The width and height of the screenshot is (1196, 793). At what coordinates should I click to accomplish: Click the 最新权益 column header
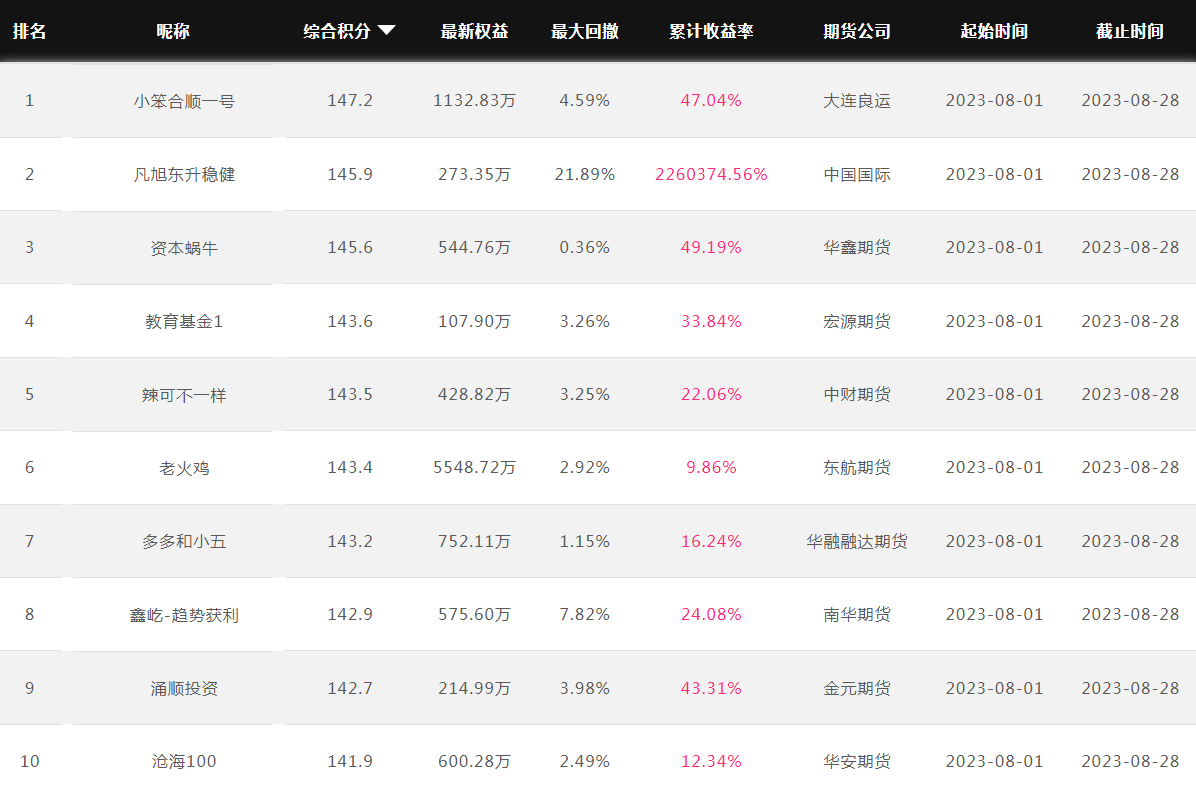click(x=474, y=31)
